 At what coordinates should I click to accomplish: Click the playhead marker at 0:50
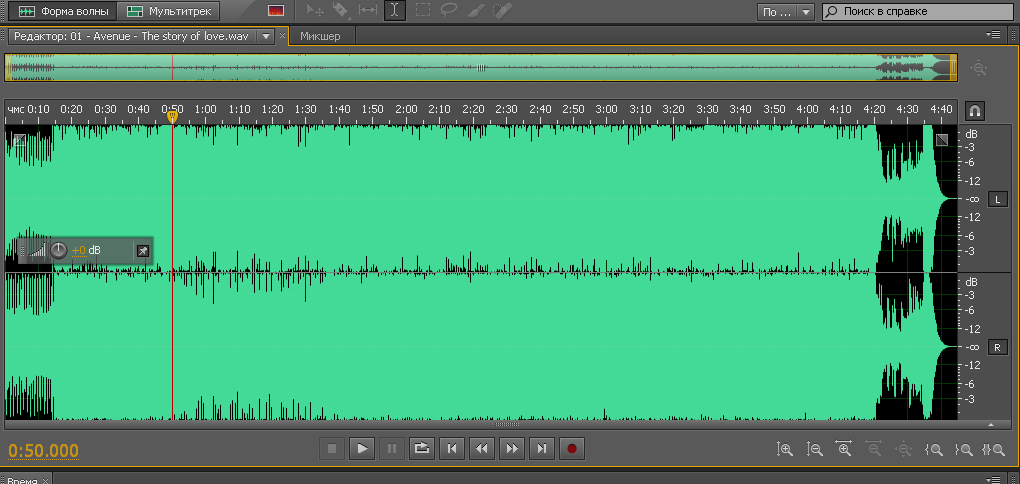click(x=172, y=117)
